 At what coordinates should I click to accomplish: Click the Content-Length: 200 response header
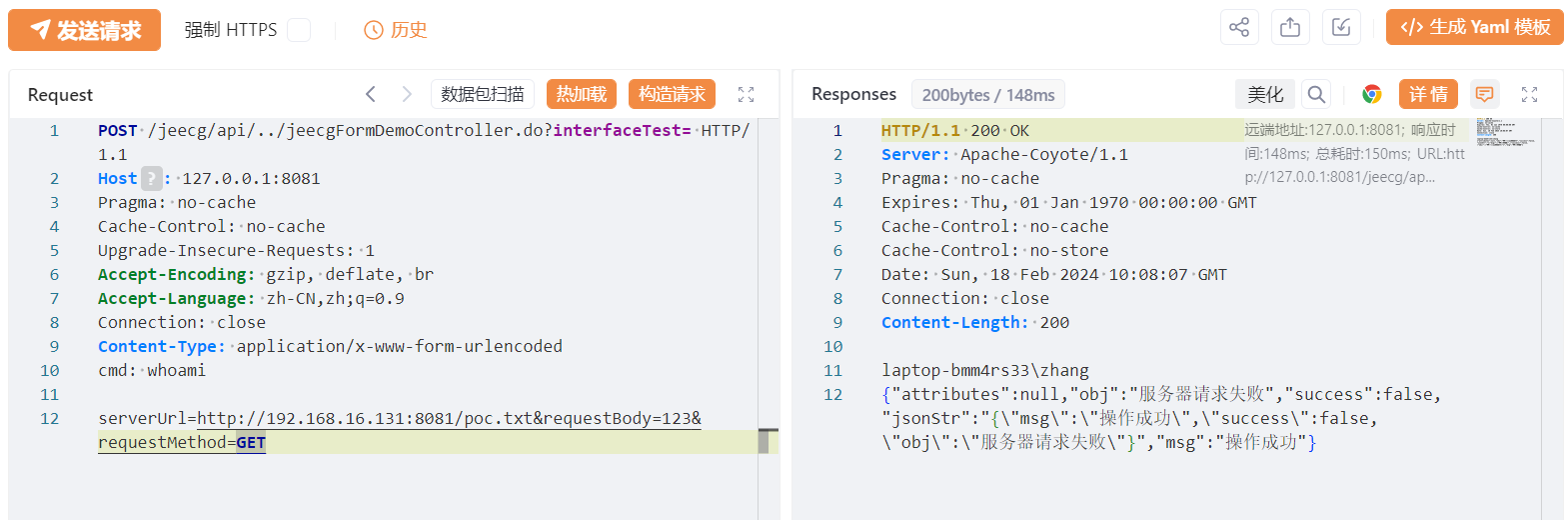point(975,322)
